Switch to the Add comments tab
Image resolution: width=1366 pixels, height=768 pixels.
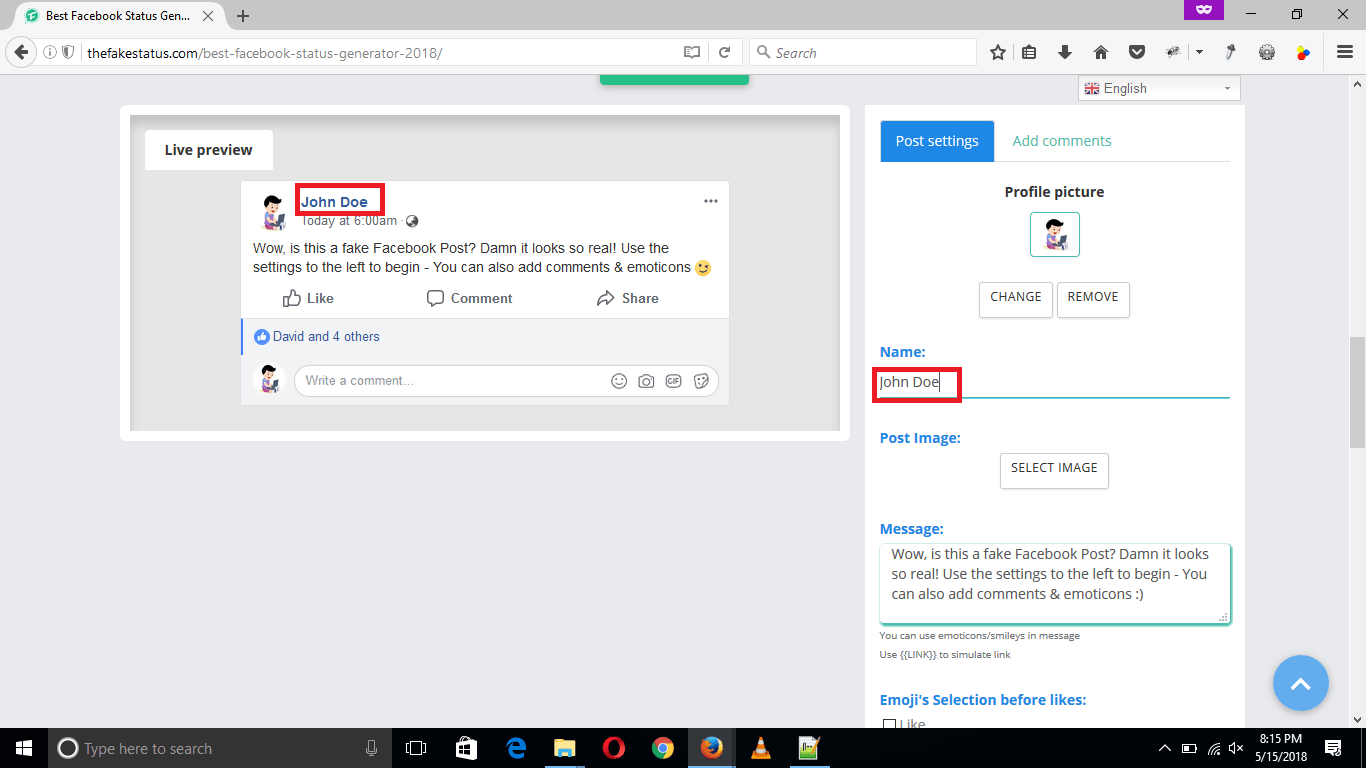tap(1061, 140)
